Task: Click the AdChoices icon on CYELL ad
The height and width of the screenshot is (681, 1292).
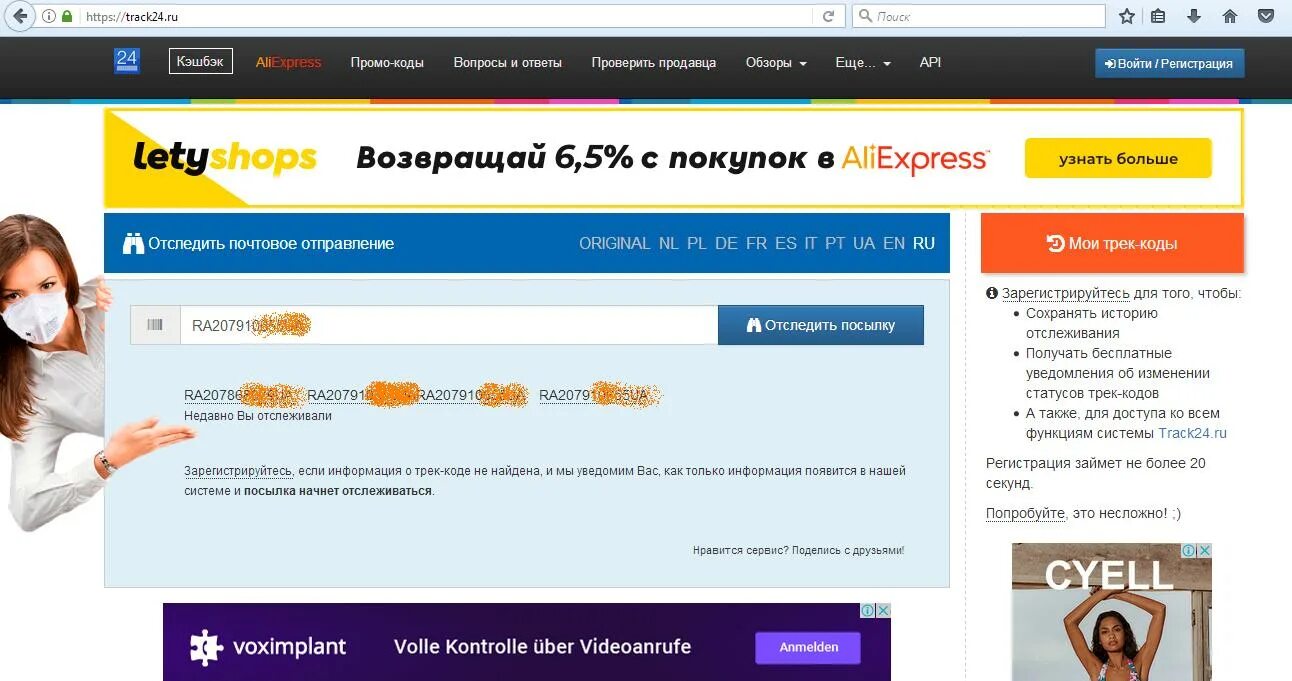Action: point(1189,551)
